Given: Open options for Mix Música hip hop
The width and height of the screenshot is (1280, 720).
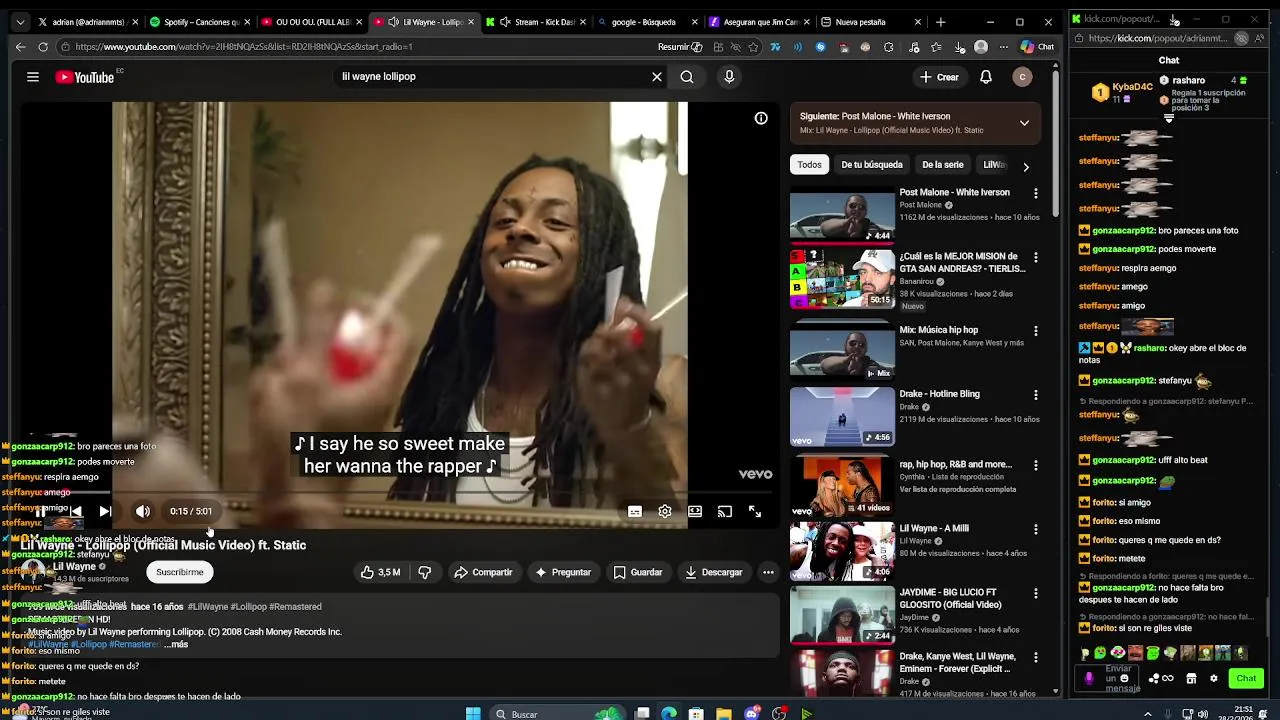Looking at the screenshot, I should [1036, 331].
